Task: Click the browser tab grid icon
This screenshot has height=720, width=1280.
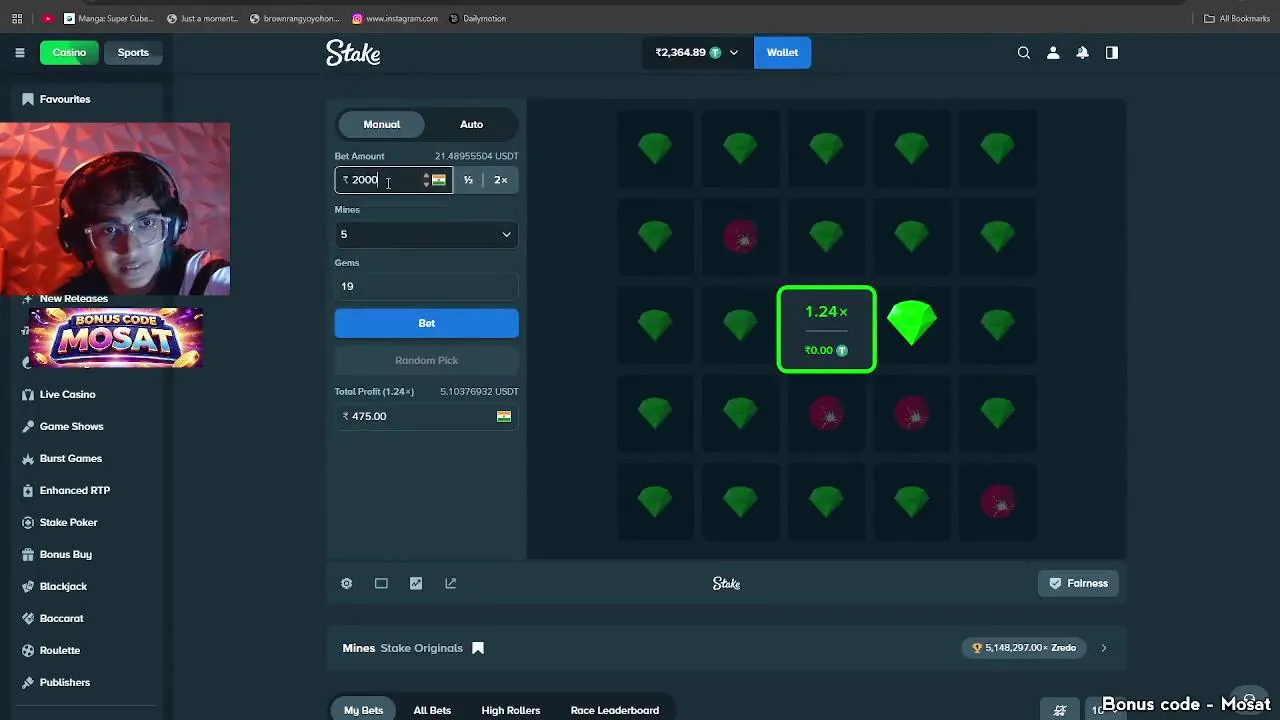Action: [17, 18]
